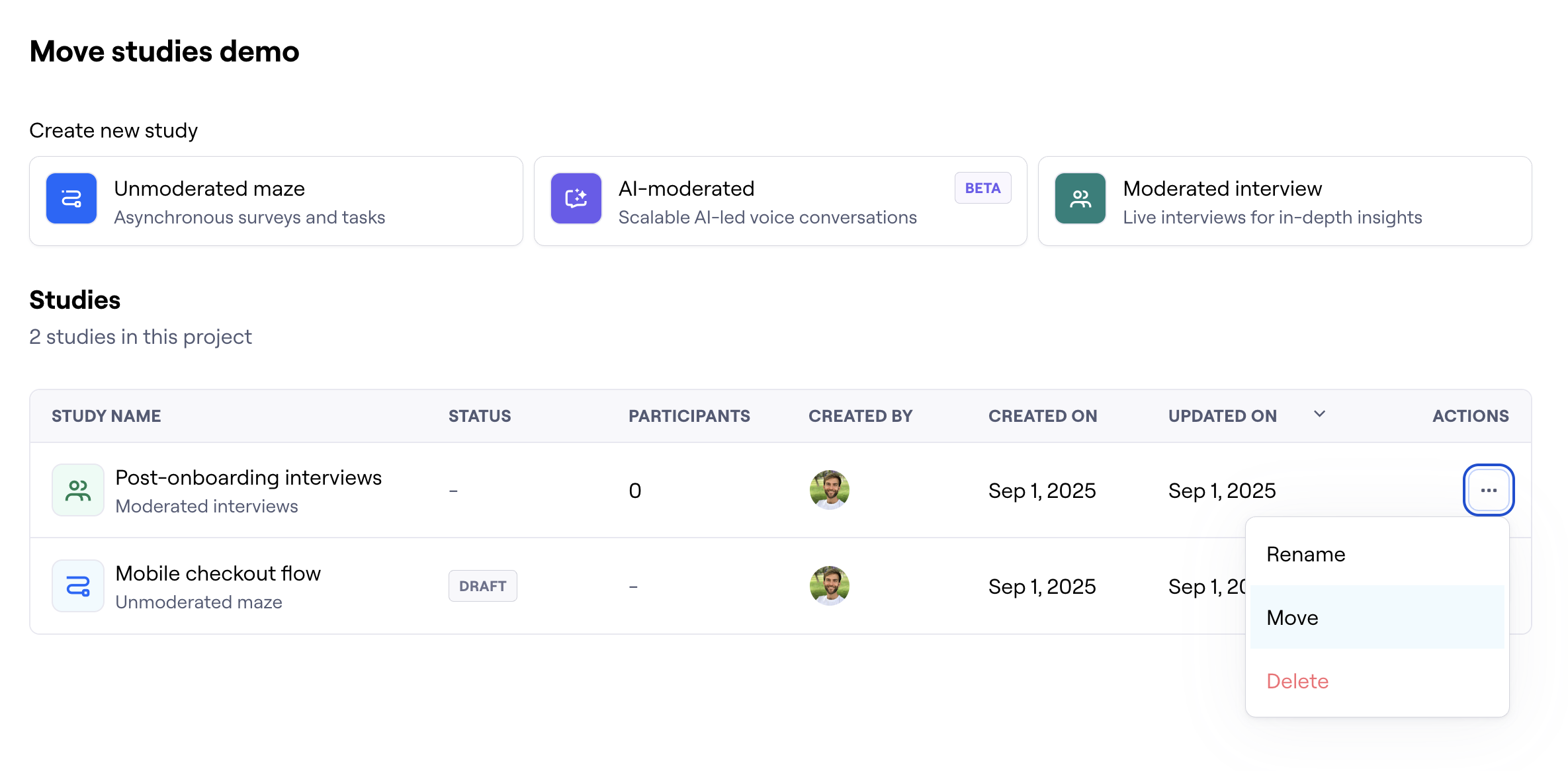This screenshot has height=771, width=1568.
Task: Click the Mobile checkout flow maze icon
Action: [x=78, y=586]
